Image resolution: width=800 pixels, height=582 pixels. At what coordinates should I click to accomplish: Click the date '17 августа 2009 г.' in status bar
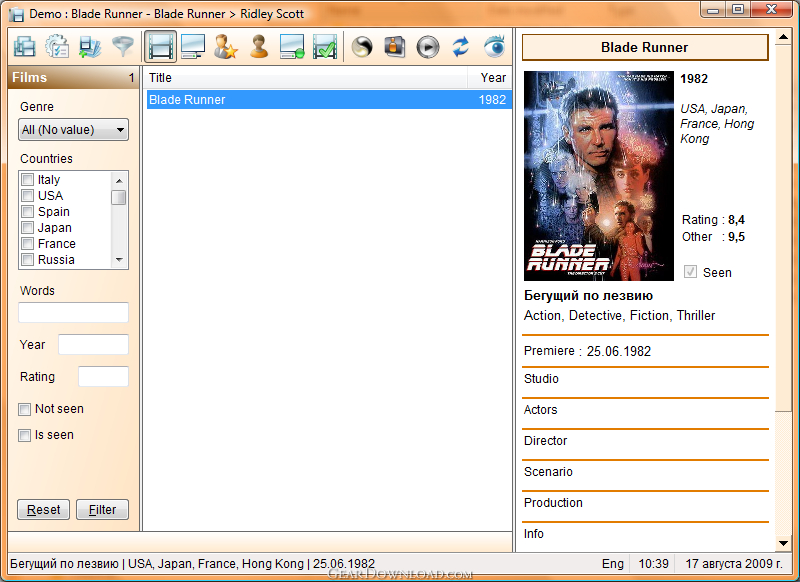(734, 564)
